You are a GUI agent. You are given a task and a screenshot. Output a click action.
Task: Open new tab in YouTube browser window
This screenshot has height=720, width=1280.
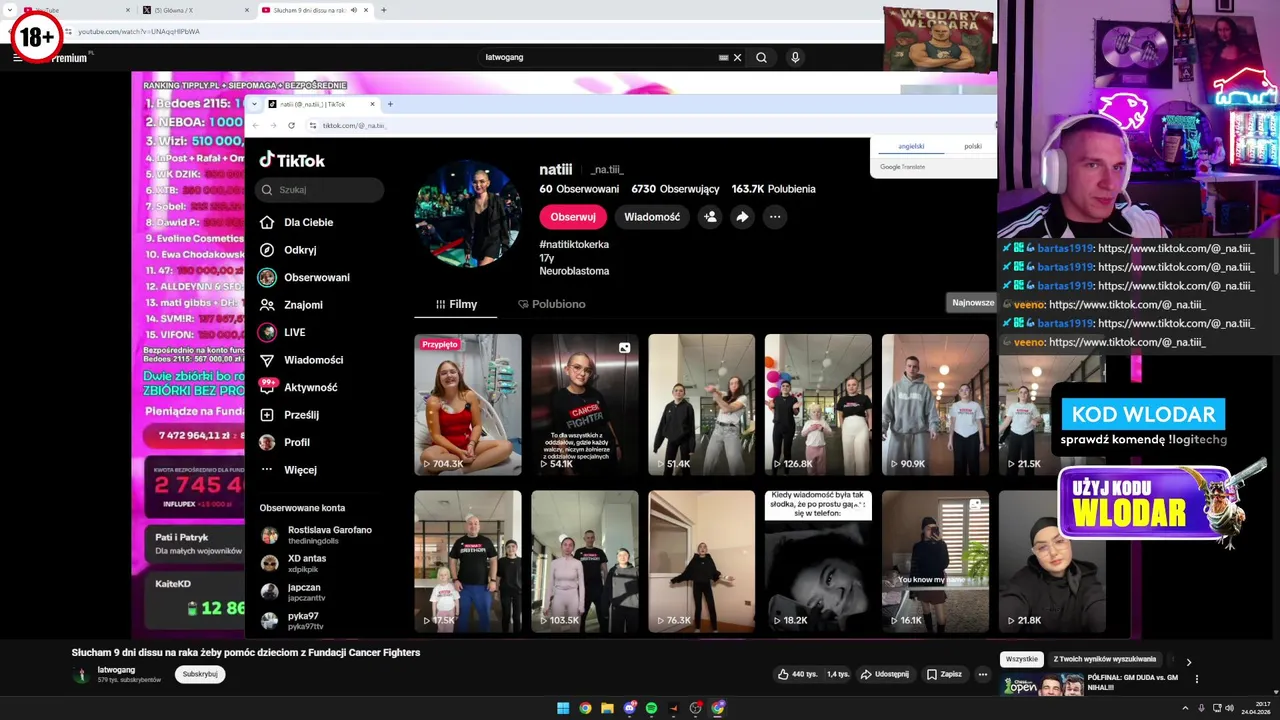pyautogui.click(x=383, y=10)
